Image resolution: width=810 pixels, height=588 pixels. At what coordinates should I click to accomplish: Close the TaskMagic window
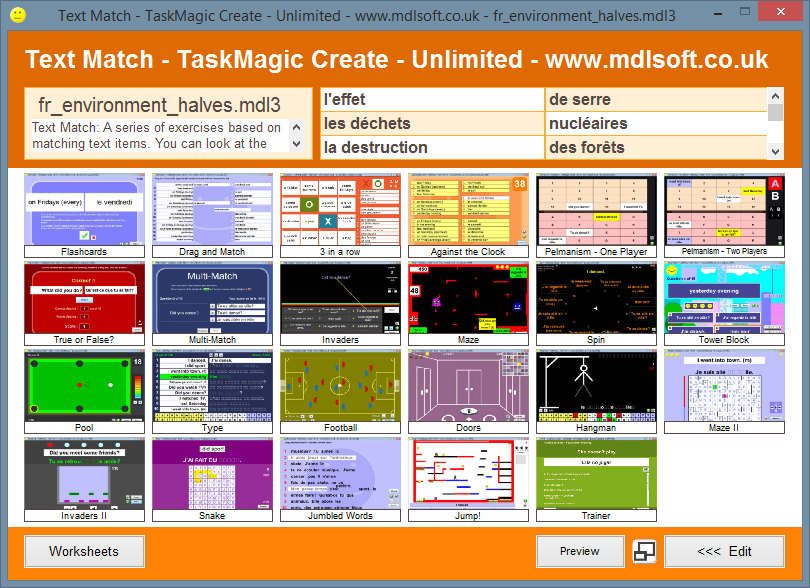781,11
